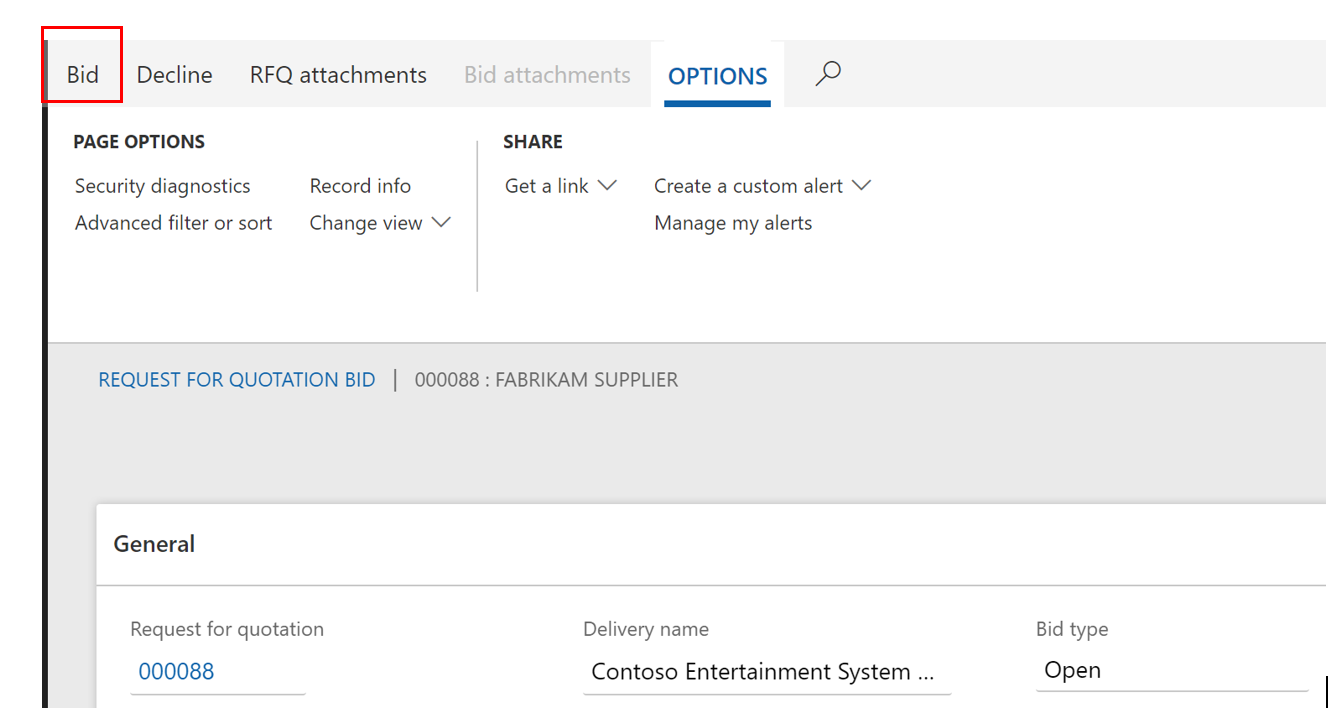Select the OPTIONS ribbon tab
This screenshot has height=726, width=1344.
coord(717,76)
